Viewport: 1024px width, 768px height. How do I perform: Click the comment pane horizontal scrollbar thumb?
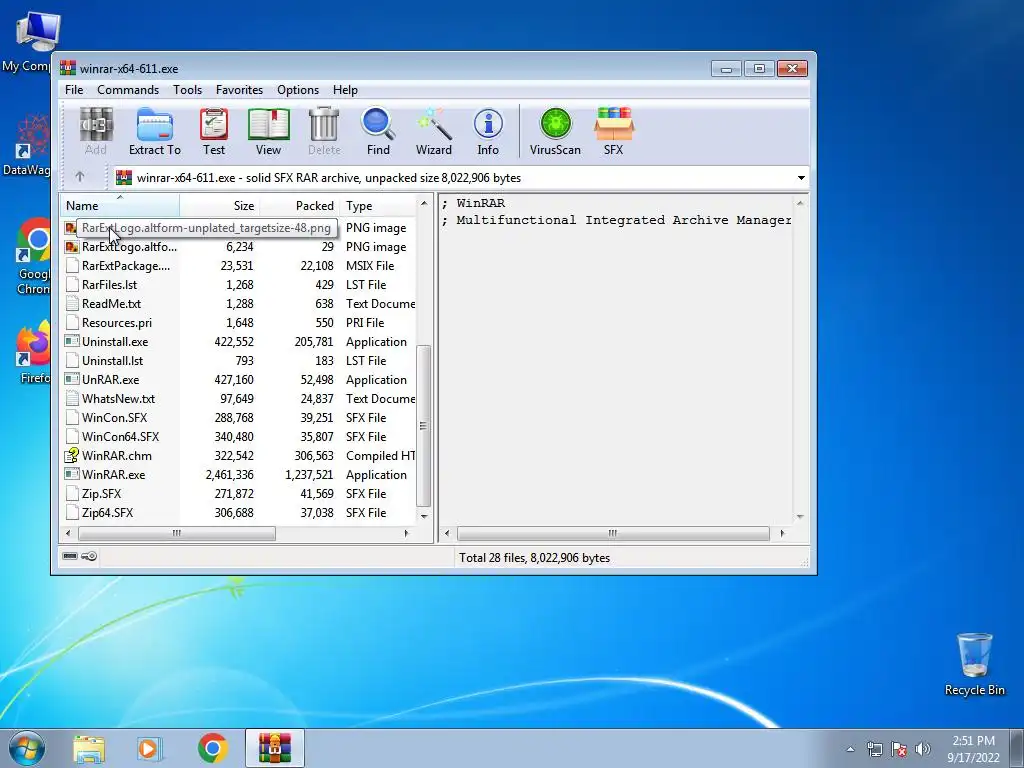613,534
